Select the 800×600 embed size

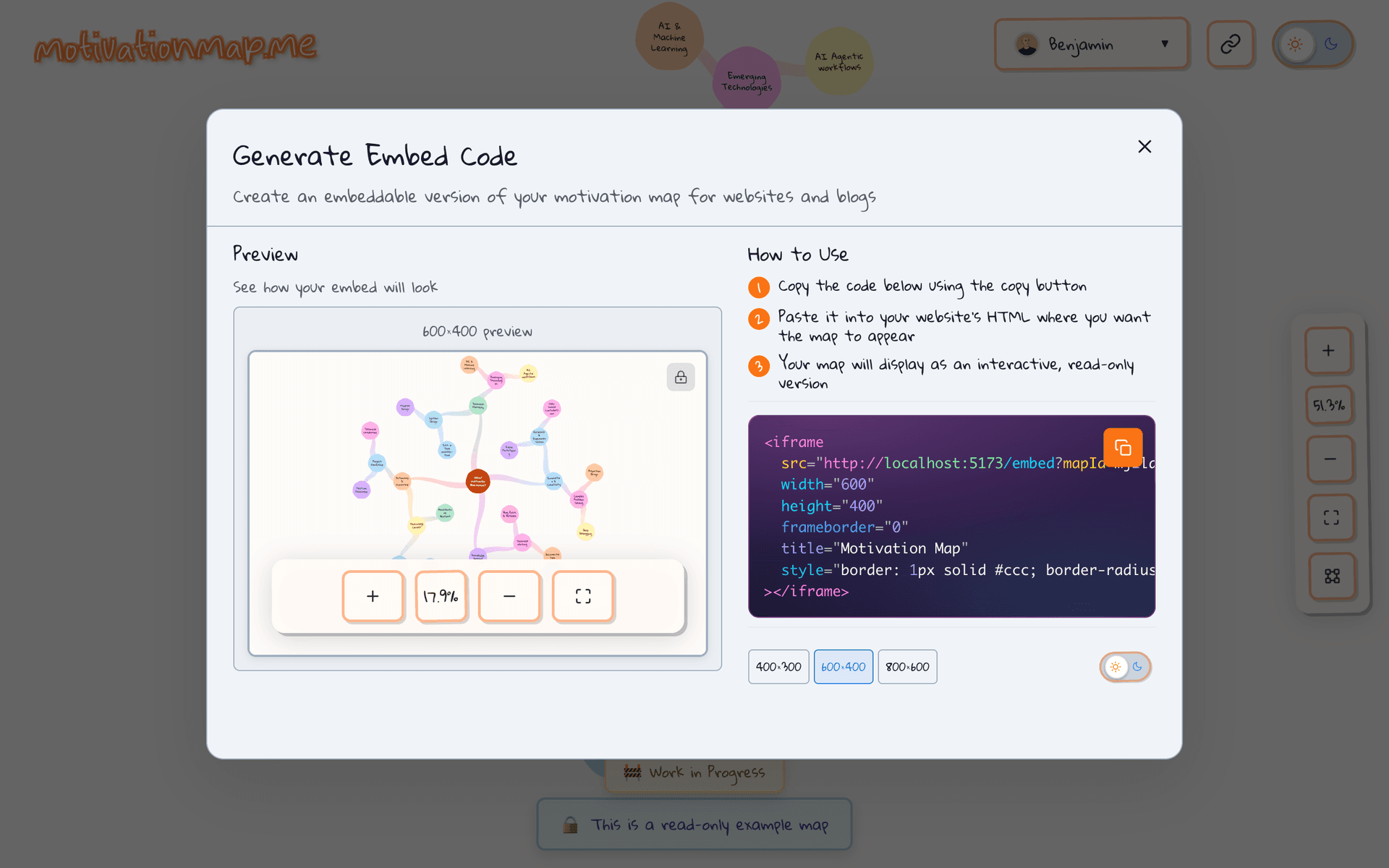tap(906, 666)
